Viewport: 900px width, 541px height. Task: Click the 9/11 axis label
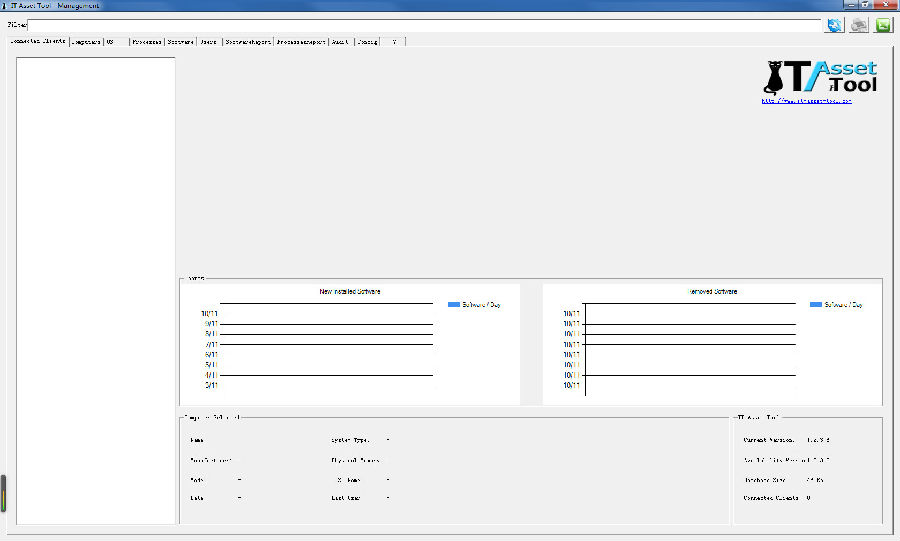[x=211, y=324]
